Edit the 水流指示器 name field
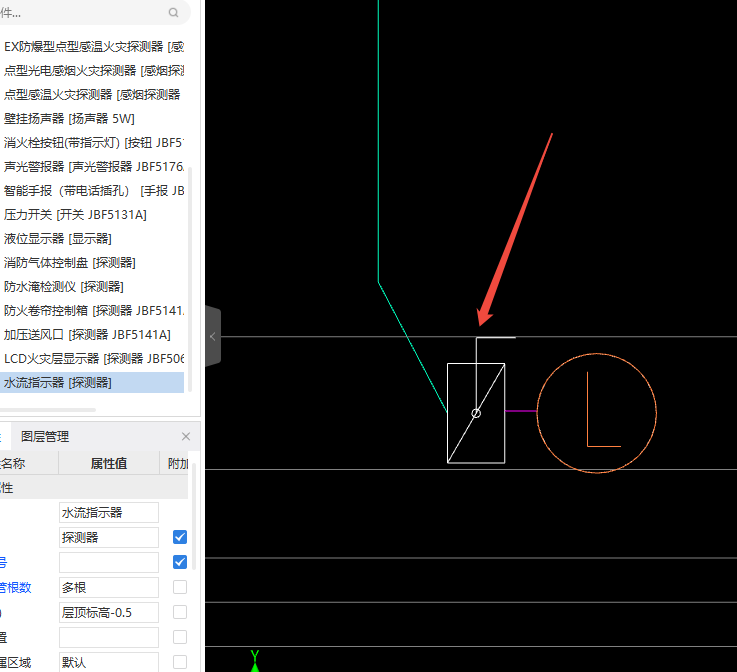The image size is (737, 672). (109, 512)
